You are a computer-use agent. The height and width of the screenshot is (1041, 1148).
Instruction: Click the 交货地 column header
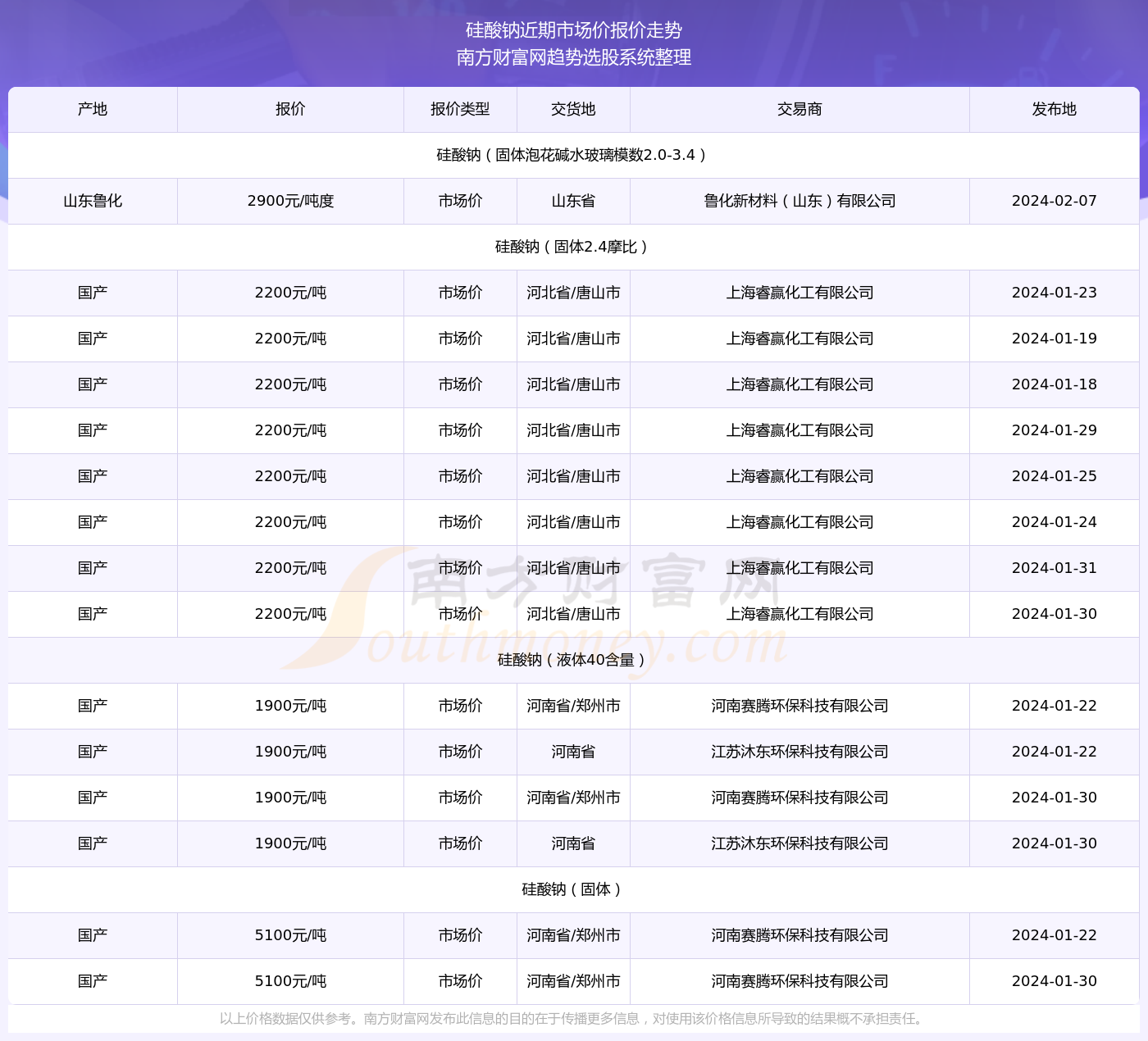[x=573, y=109]
